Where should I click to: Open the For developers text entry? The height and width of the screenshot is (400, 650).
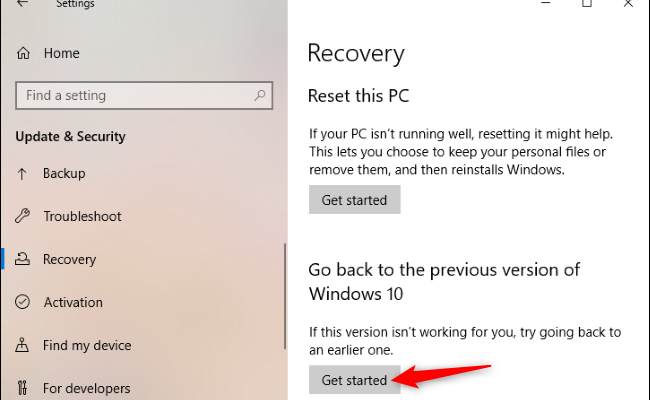tap(87, 388)
